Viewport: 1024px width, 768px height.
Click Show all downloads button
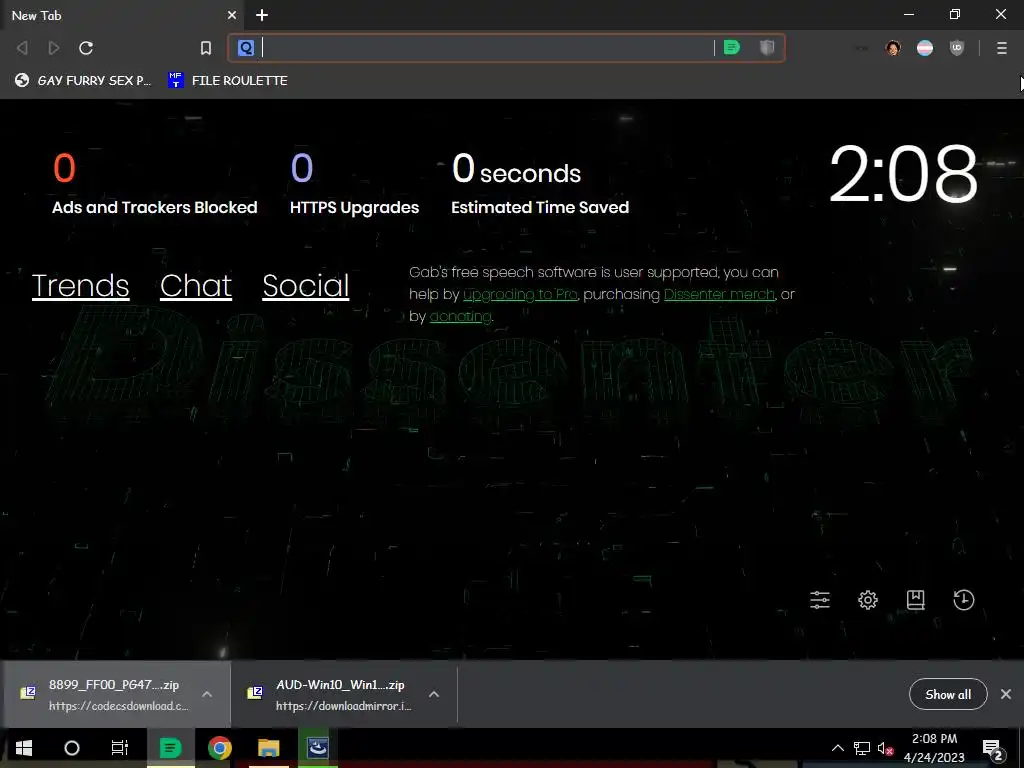[x=948, y=694]
